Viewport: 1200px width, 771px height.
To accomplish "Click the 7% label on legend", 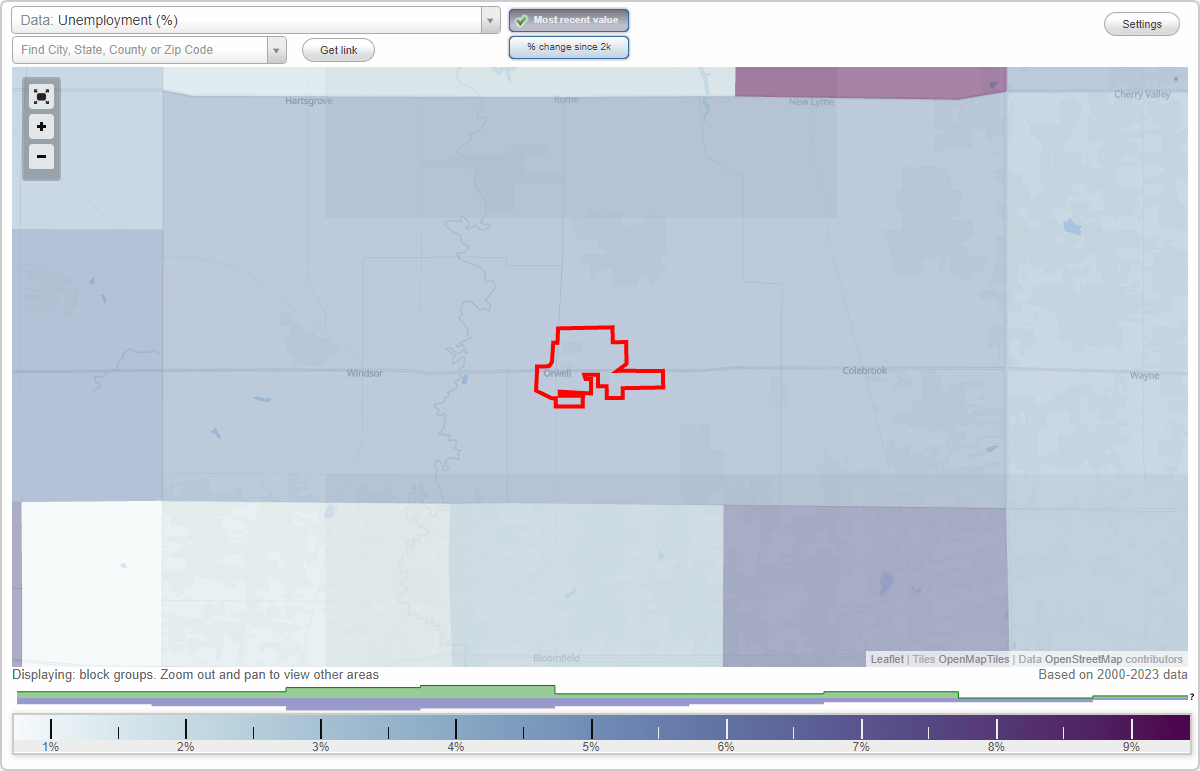I will (x=861, y=747).
